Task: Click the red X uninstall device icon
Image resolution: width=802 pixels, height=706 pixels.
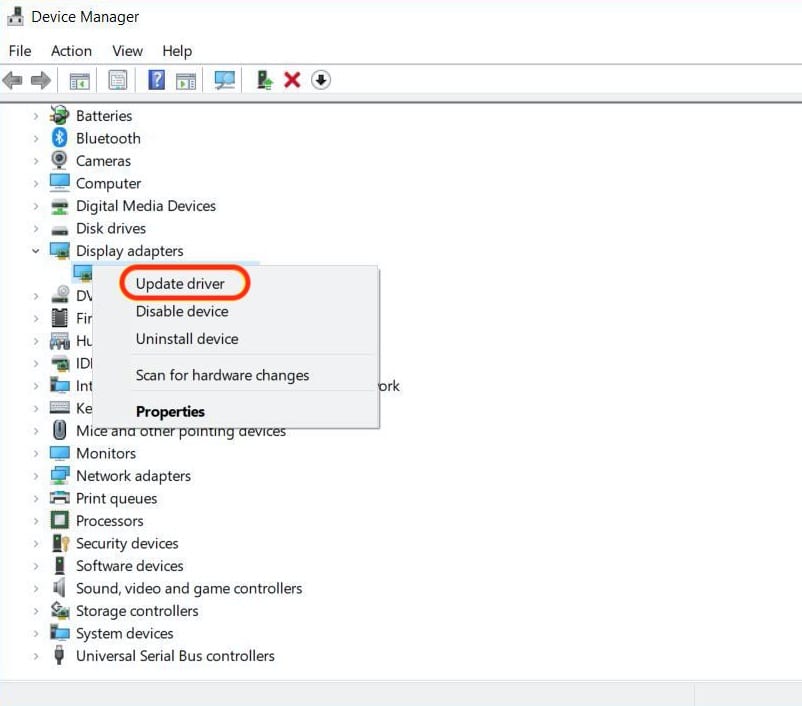Action: click(x=292, y=80)
